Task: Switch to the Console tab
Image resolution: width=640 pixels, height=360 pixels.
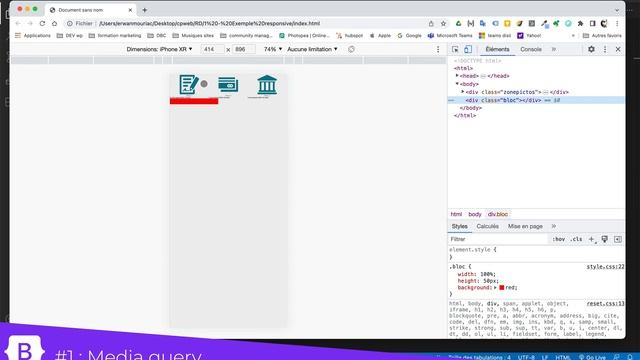Action: 531,49
